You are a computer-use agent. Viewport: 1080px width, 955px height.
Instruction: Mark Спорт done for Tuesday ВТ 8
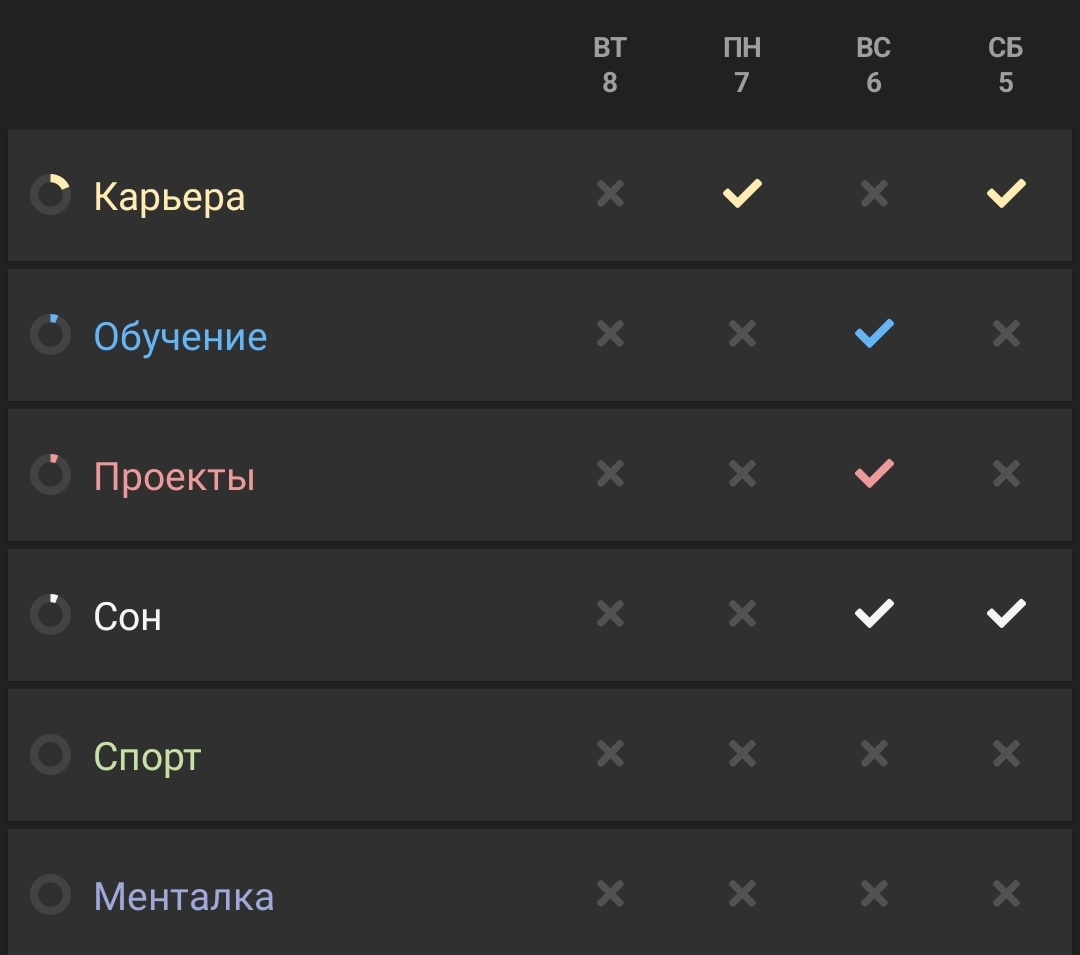(610, 753)
